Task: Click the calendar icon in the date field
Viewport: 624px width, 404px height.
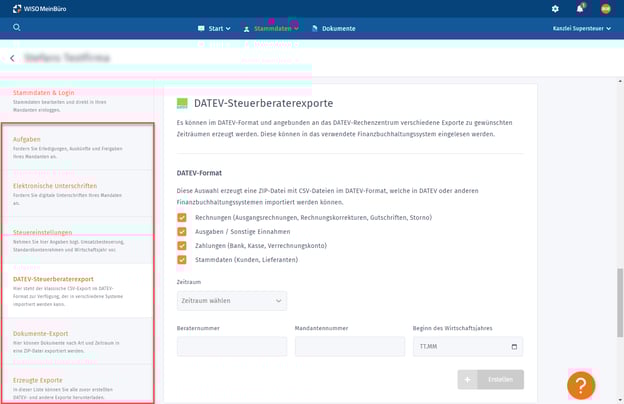Action: (x=515, y=347)
